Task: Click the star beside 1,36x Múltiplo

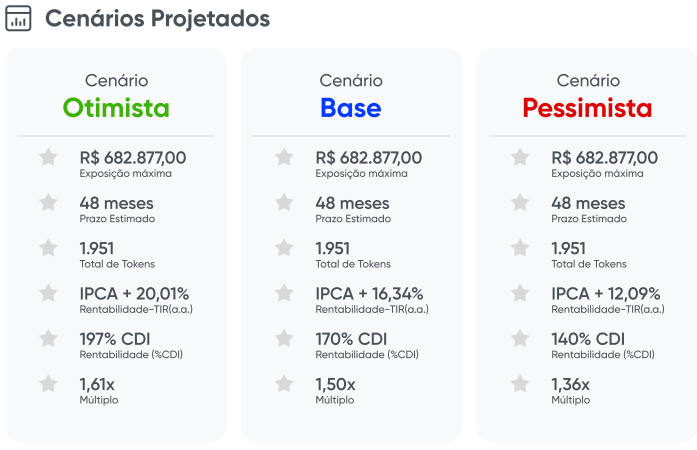Action: pos(520,384)
